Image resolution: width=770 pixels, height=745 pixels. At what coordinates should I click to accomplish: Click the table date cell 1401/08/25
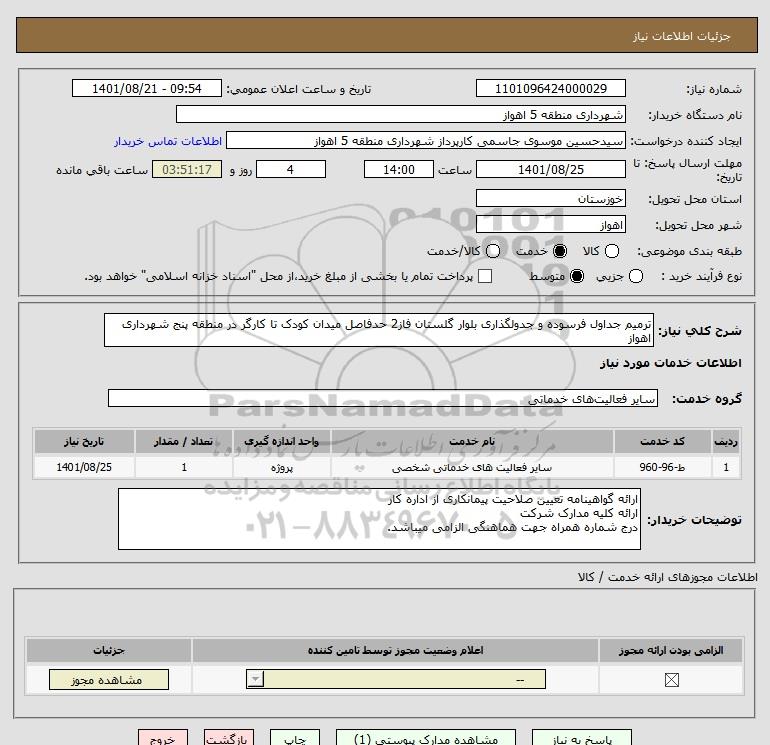[84, 467]
